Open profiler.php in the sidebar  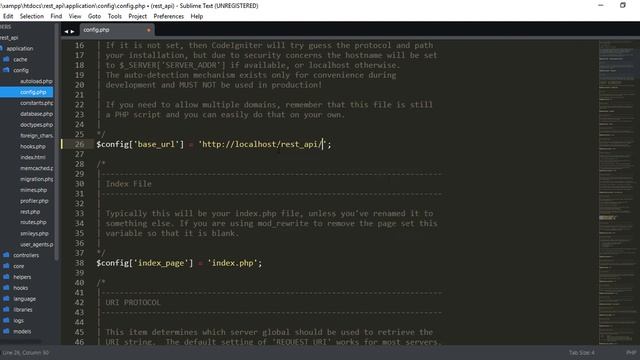click(x=34, y=201)
